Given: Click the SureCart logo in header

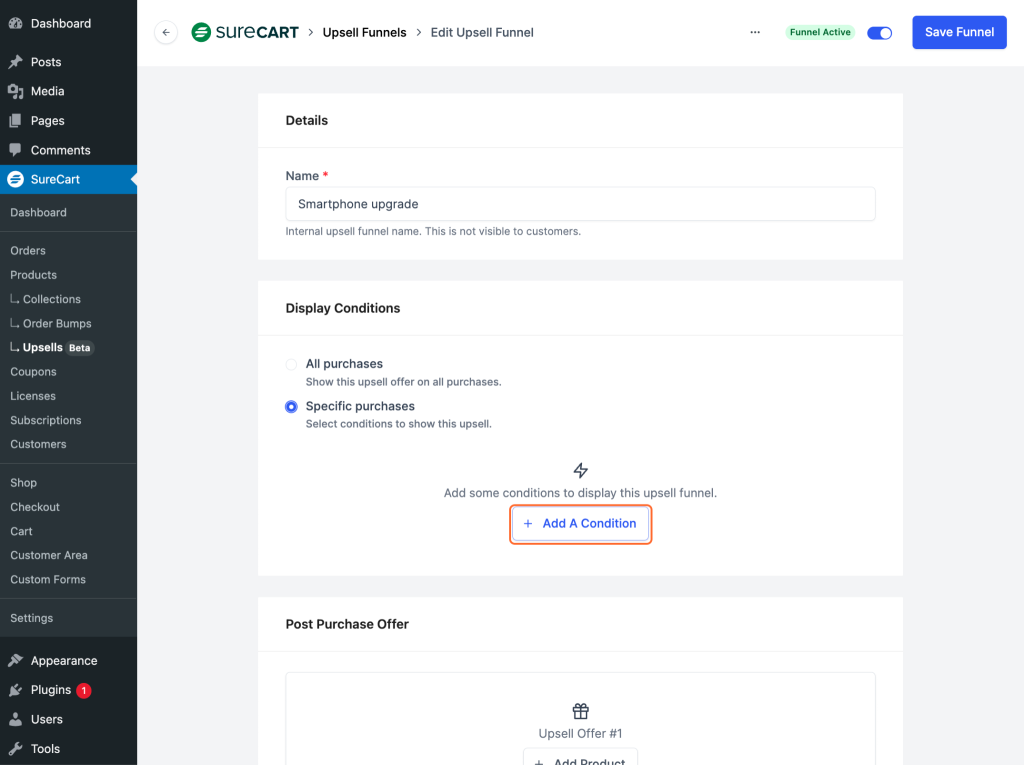Looking at the screenshot, I should [245, 32].
